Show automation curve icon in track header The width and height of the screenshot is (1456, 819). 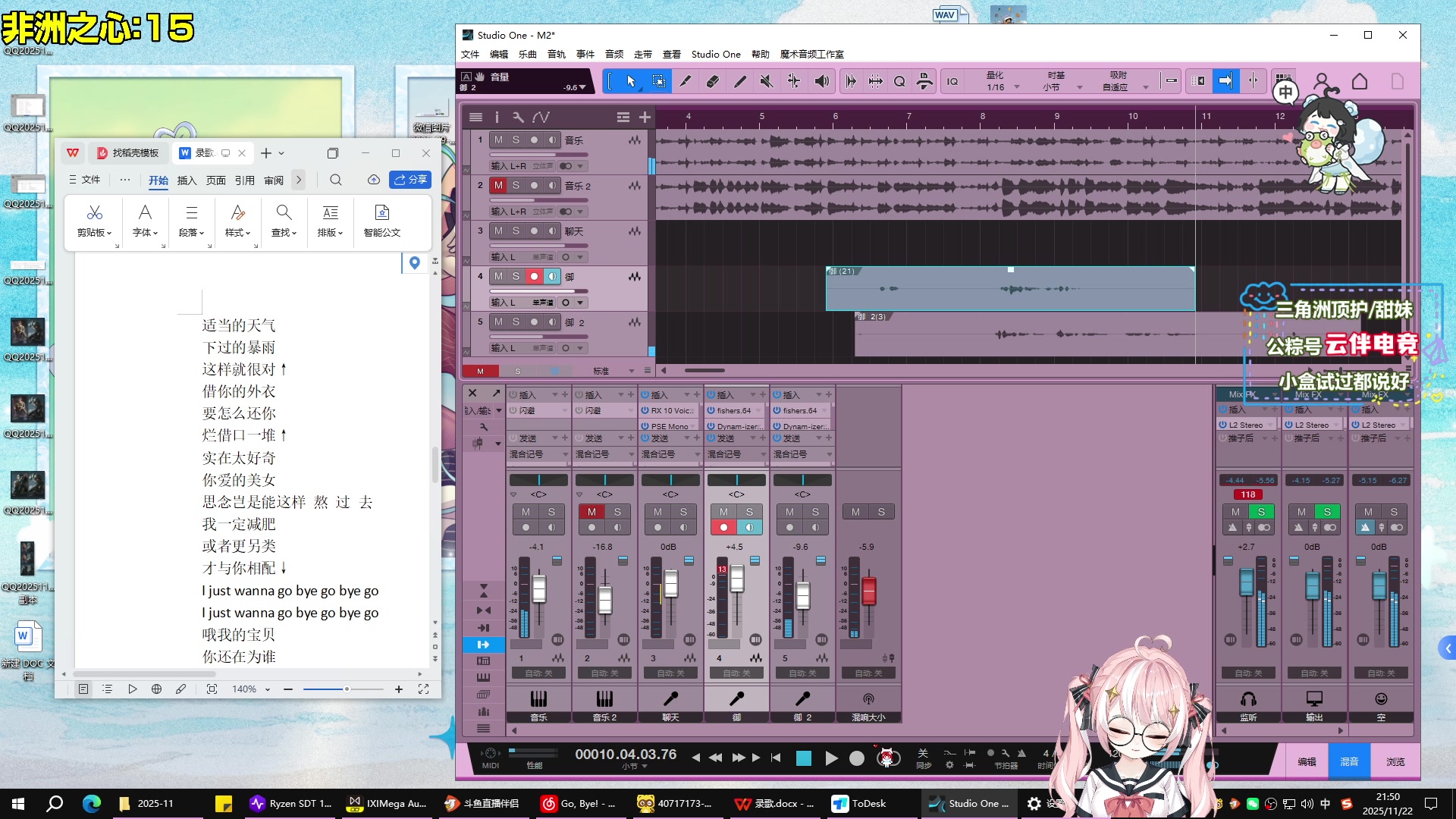tap(541, 117)
